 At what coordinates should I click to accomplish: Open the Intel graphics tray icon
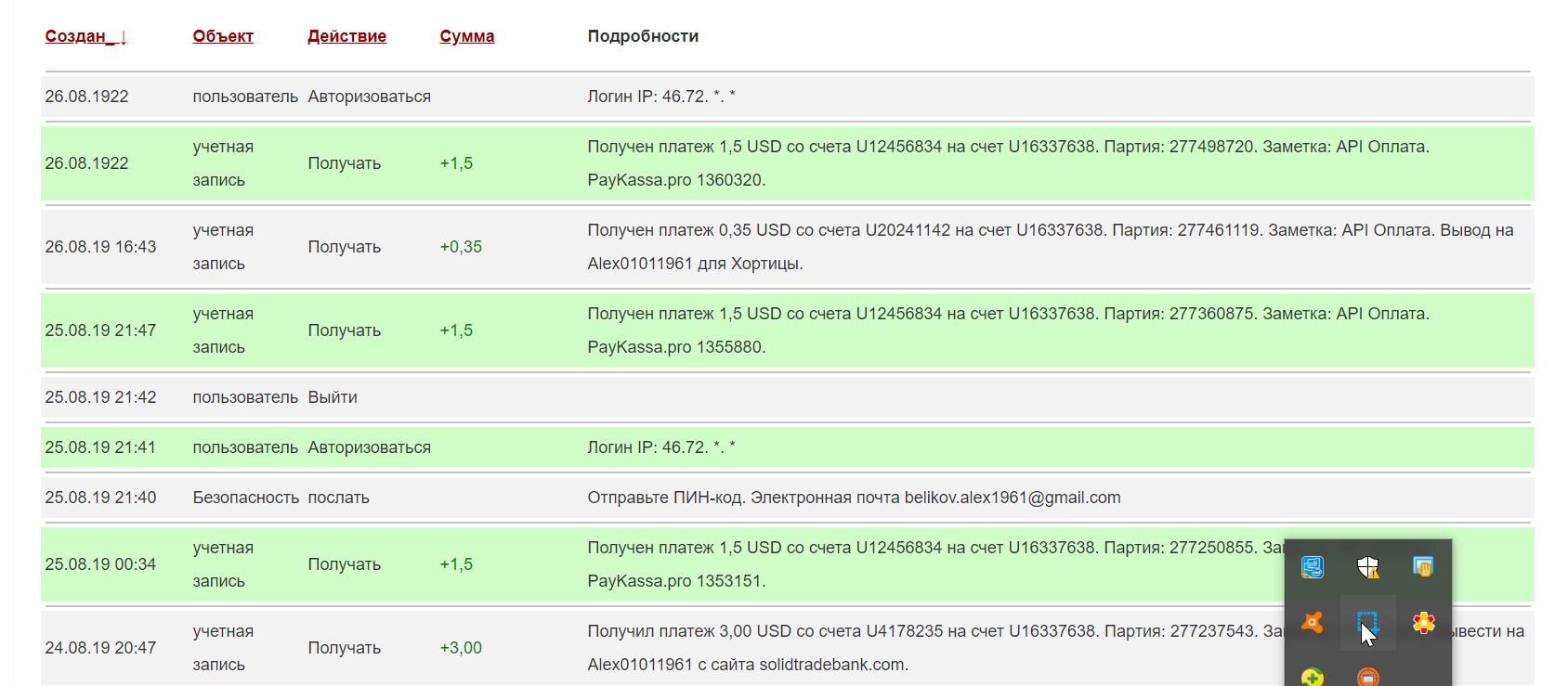[1312, 566]
